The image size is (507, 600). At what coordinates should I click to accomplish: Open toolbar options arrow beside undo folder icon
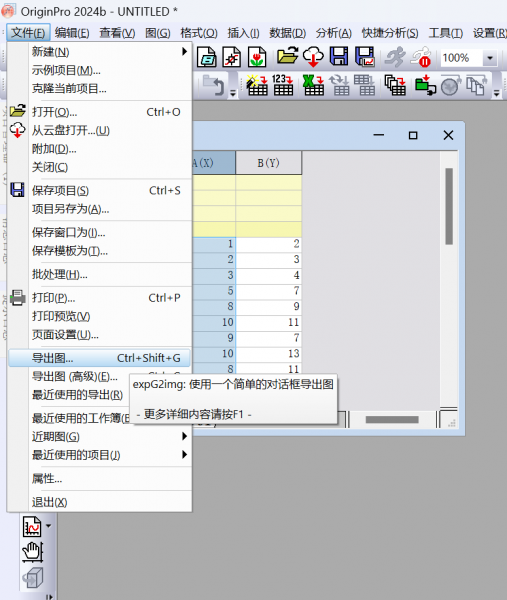coord(233,93)
